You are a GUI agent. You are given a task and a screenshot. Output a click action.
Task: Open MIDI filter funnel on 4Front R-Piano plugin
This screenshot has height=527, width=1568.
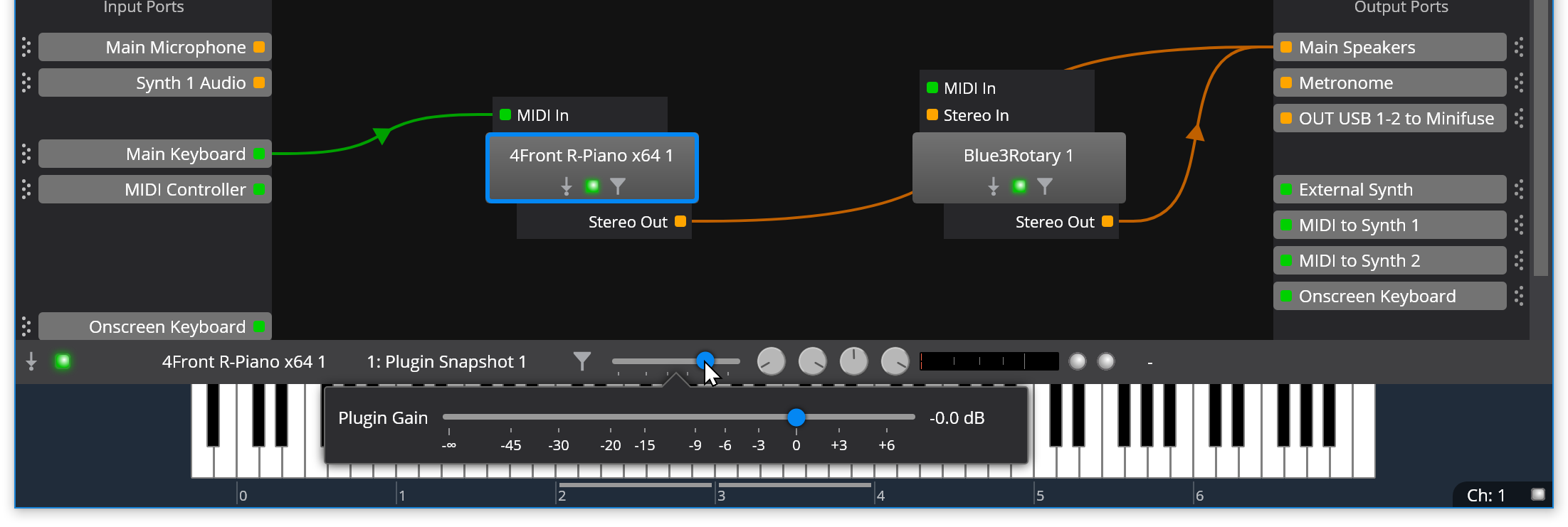[618, 186]
